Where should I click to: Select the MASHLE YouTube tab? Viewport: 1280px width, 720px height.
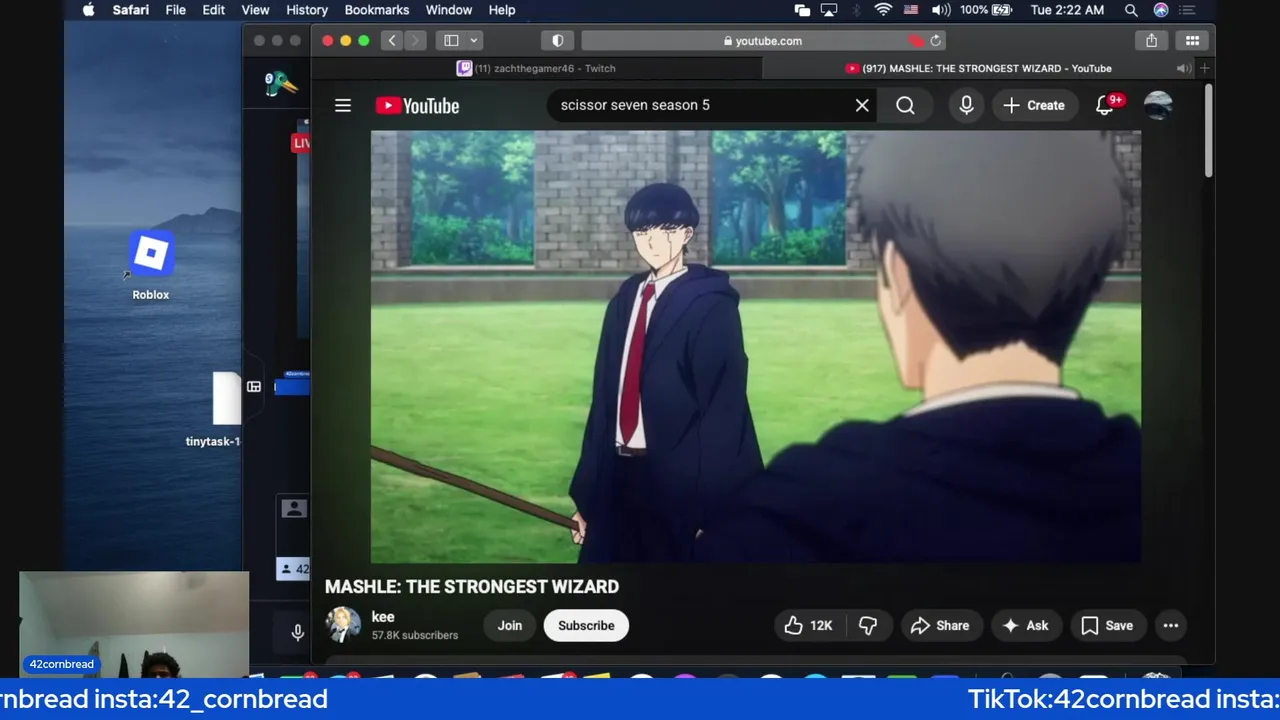(978, 68)
